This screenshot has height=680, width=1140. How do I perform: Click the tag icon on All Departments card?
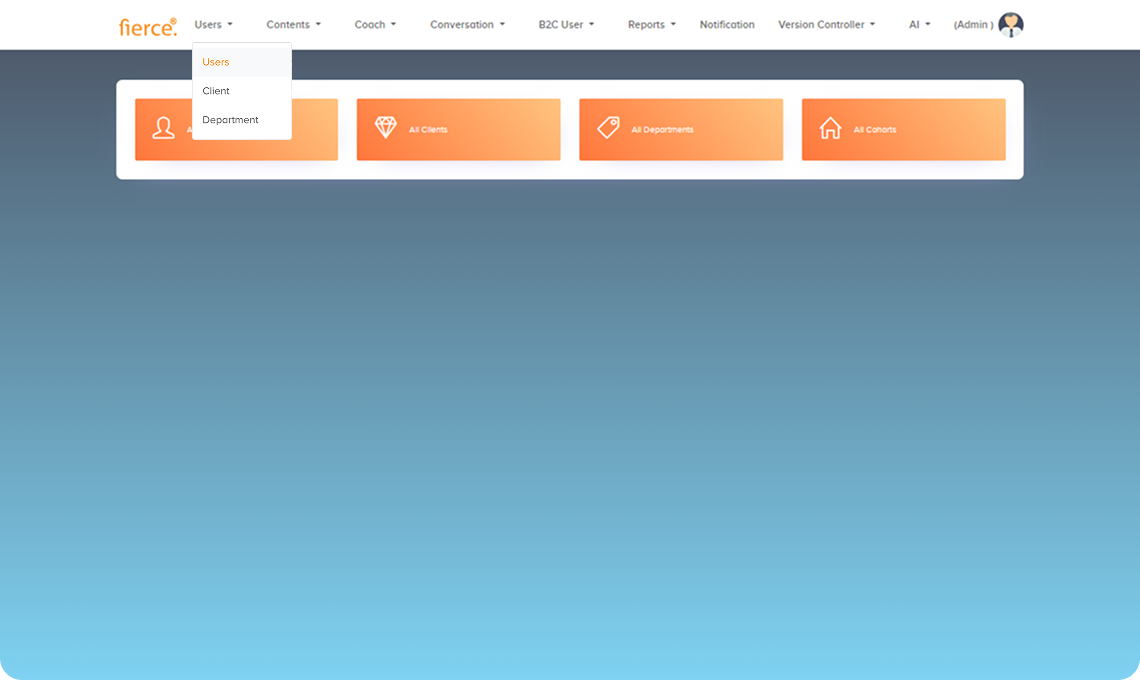pyautogui.click(x=608, y=128)
